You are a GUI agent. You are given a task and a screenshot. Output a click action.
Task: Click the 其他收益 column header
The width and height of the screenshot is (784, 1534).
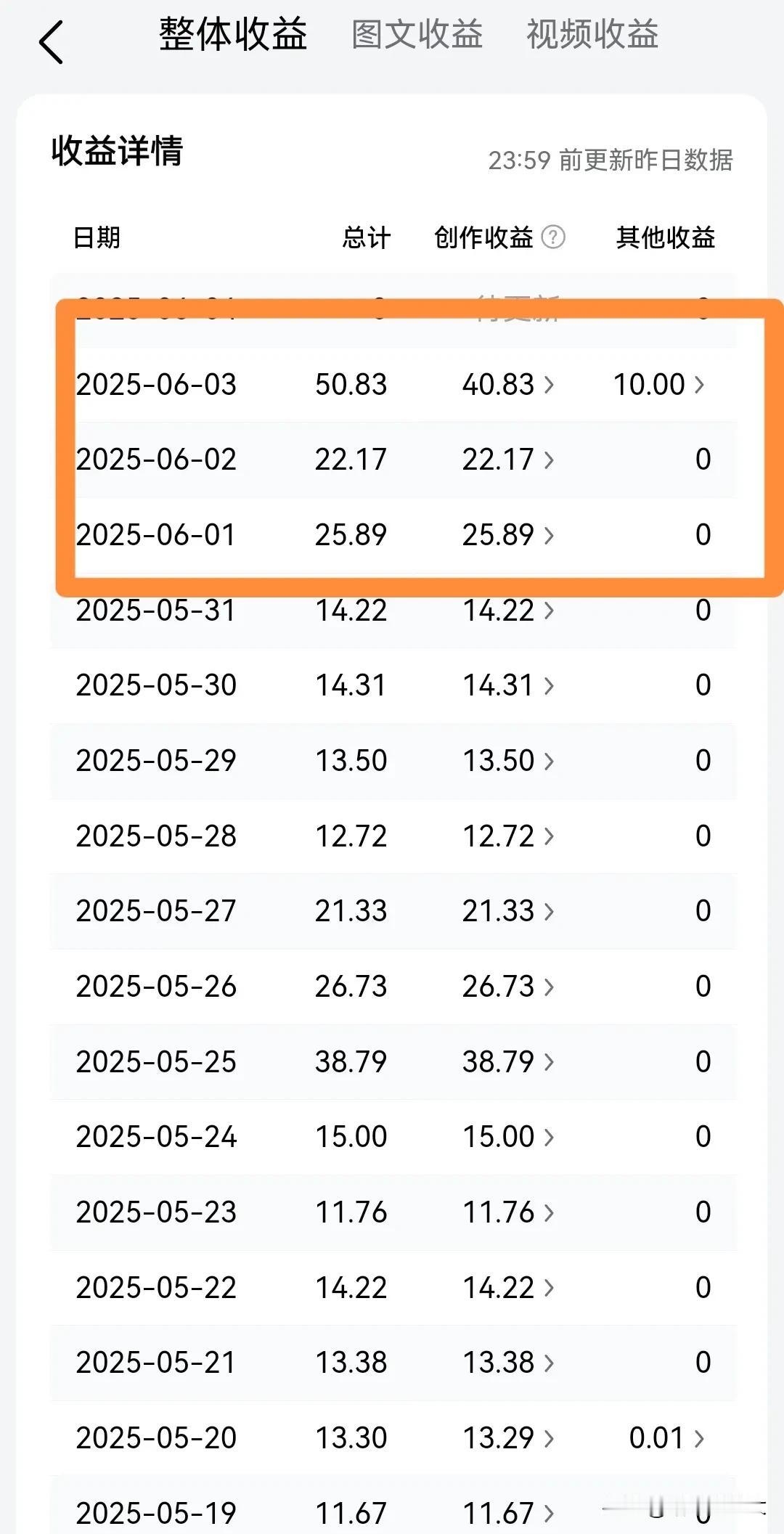666,237
